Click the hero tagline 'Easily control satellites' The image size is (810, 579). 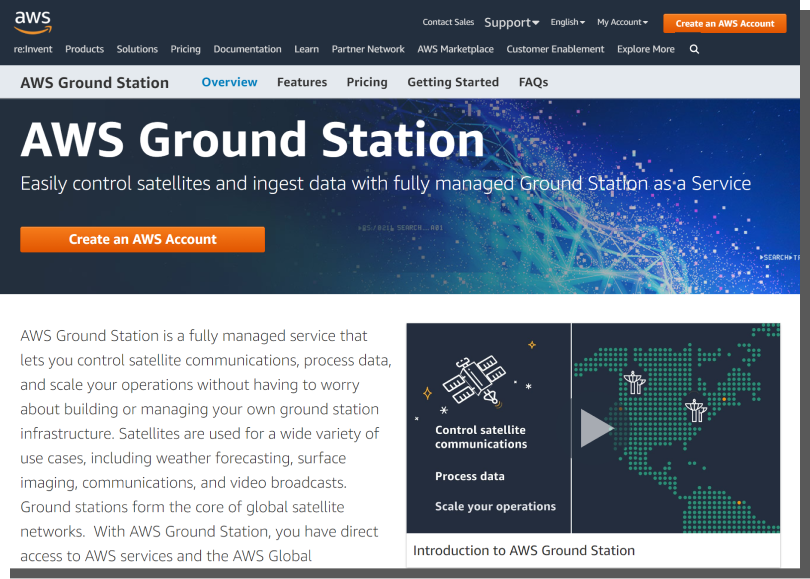385,184
